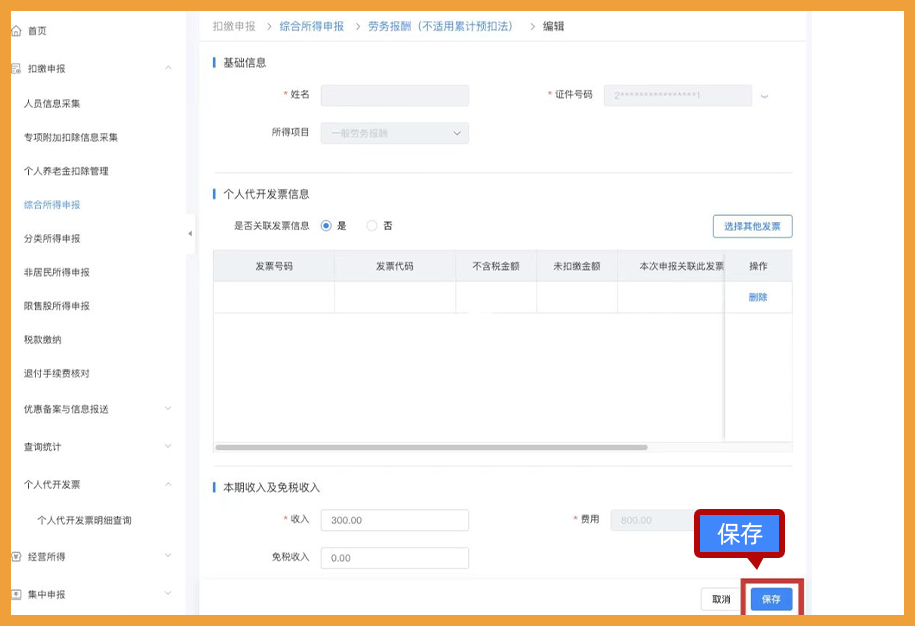Click the 扣缴申报 sidebar icon

[x=14, y=68]
